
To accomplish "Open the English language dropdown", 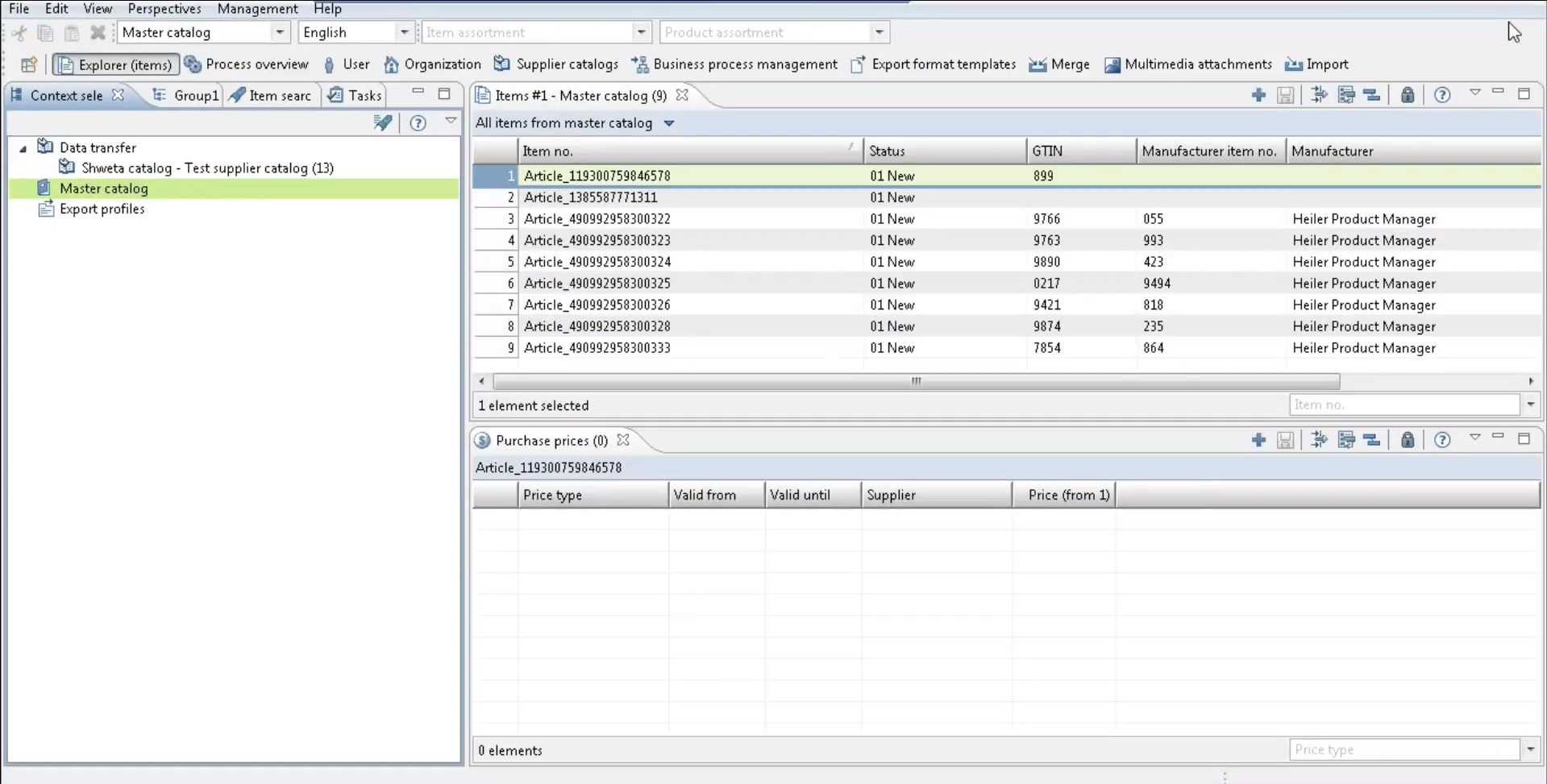I will coord(405,32).
